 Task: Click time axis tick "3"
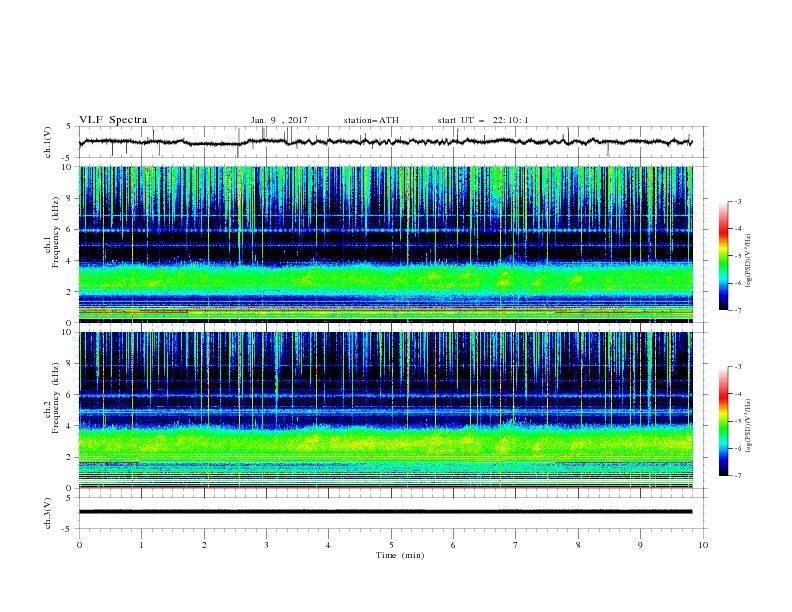[x=266, y=545]
